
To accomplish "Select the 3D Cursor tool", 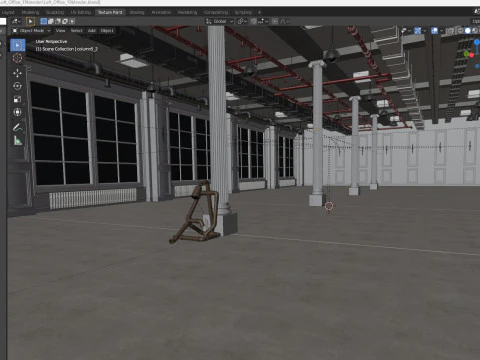I will pyautogui.click(x=17, y=58).
